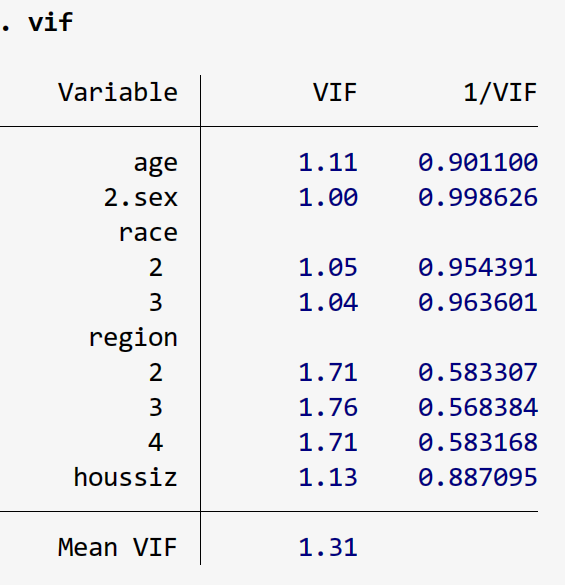
Task: Select the 1/VIF value 0.568384
Action: click(x=478, y=407)
